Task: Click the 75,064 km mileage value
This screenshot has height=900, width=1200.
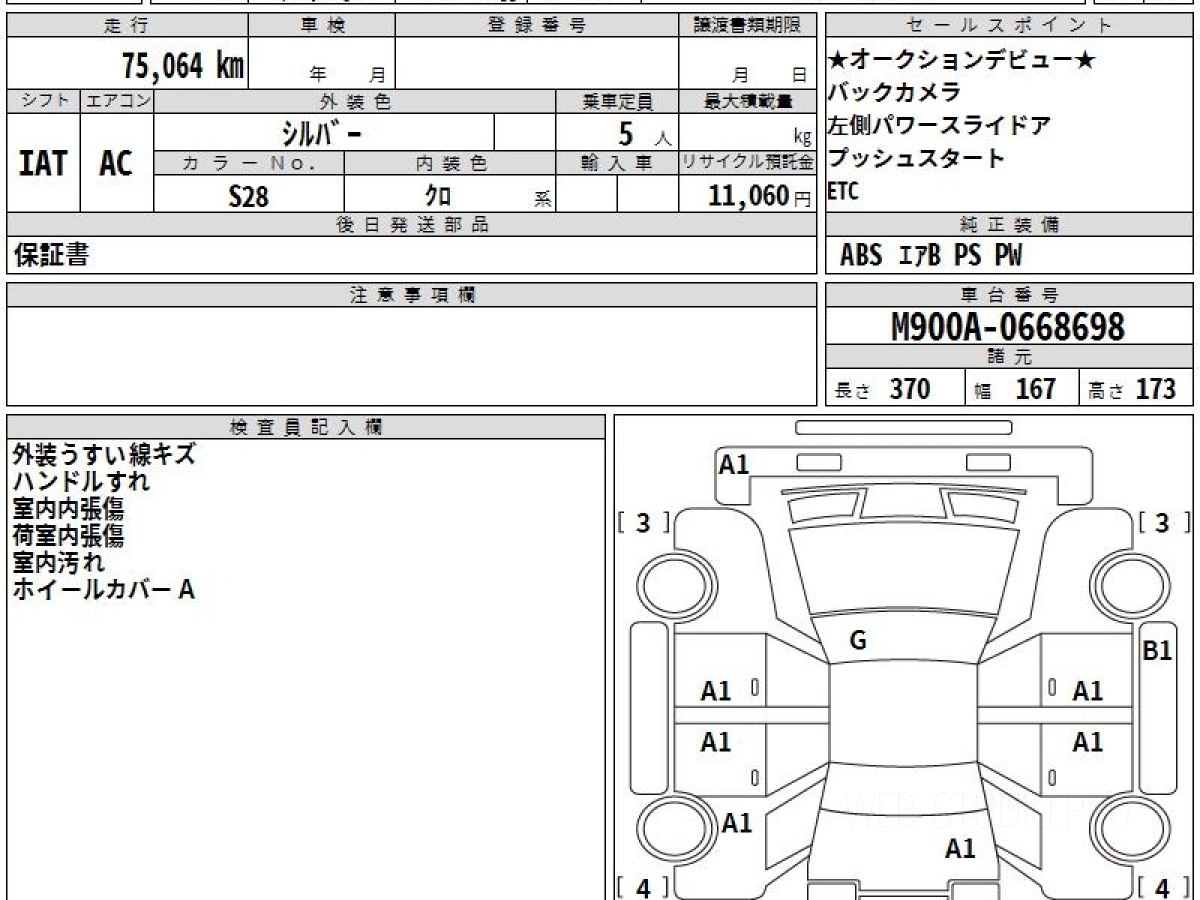Action: point(183,66)
